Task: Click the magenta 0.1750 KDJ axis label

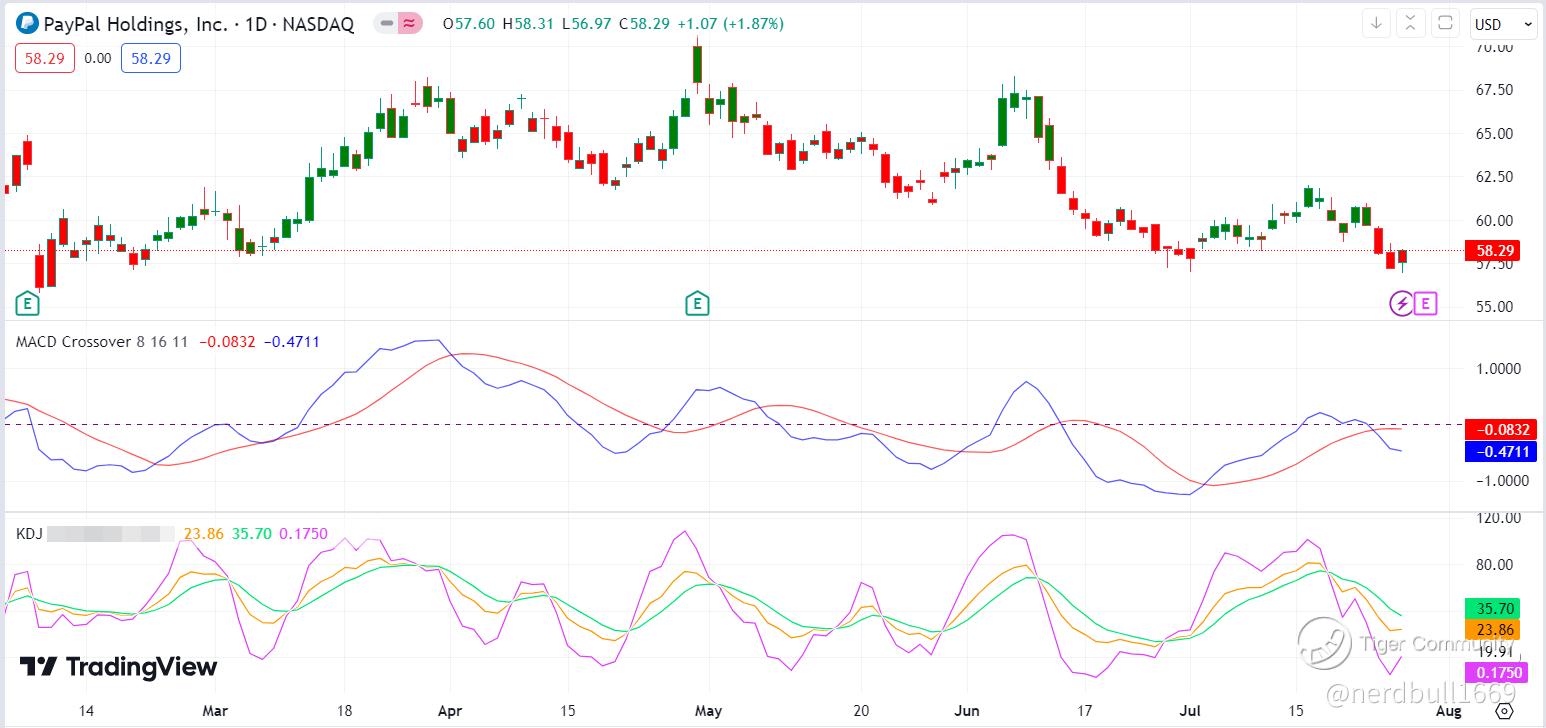Action: coord(1494,673)
